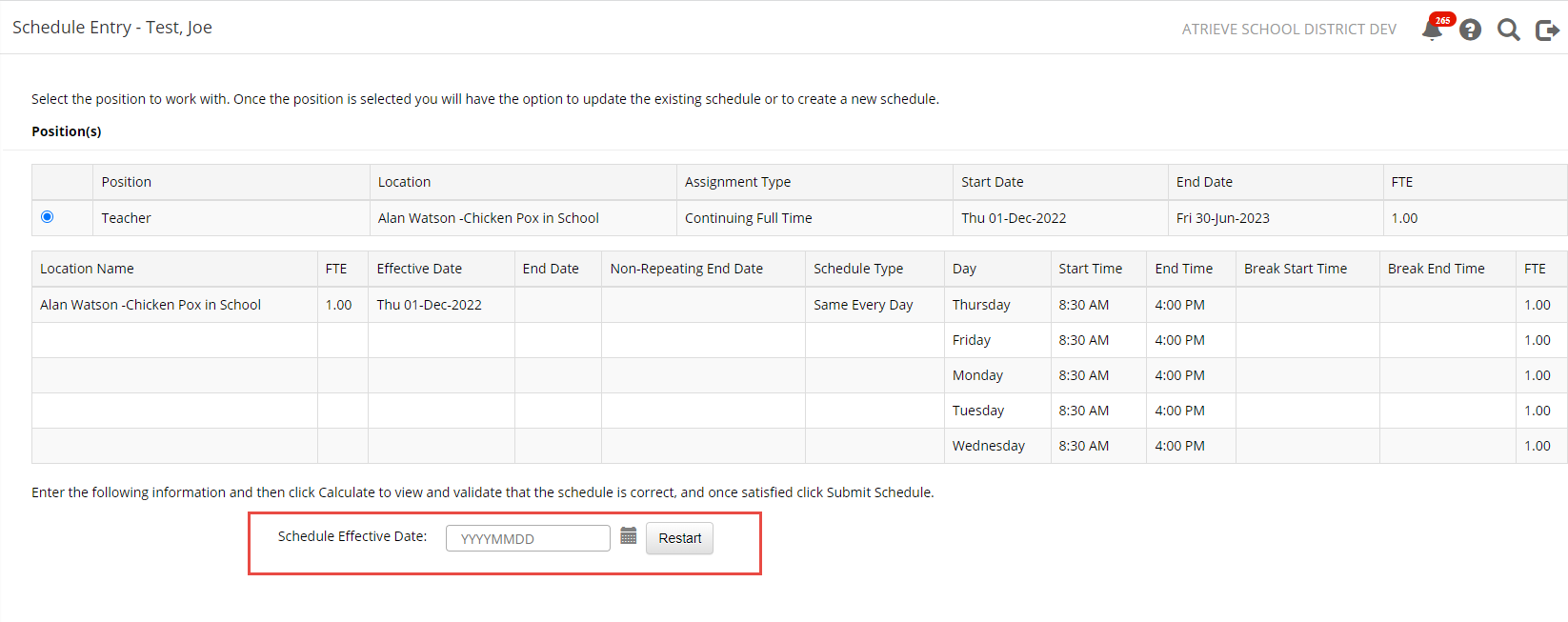The height and width of the screenshot is (622, 1568).
Task: Open the notifications bell icon
Action: click(x=1432, y=30)
